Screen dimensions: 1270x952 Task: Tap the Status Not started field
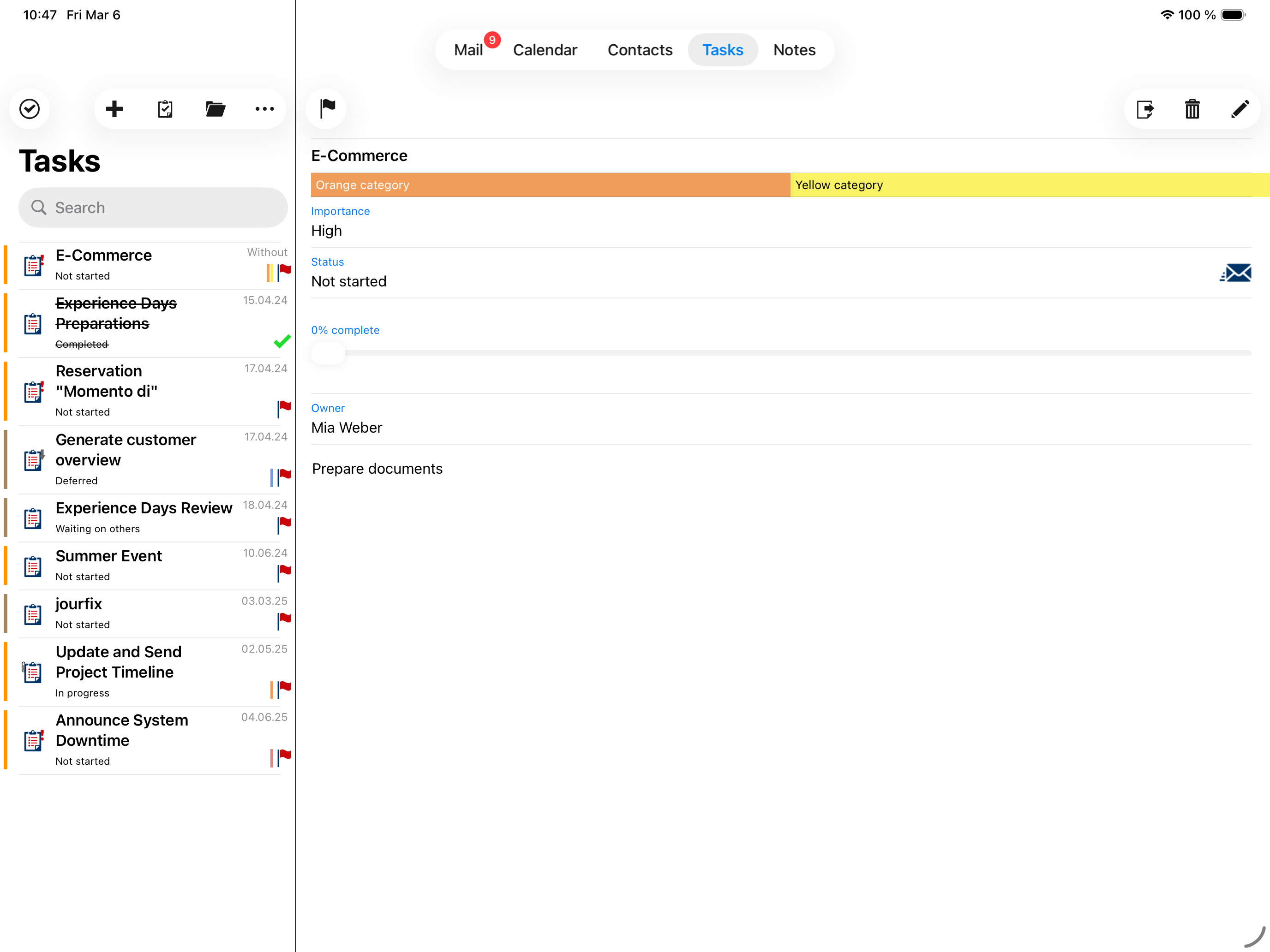coord(781,273)
